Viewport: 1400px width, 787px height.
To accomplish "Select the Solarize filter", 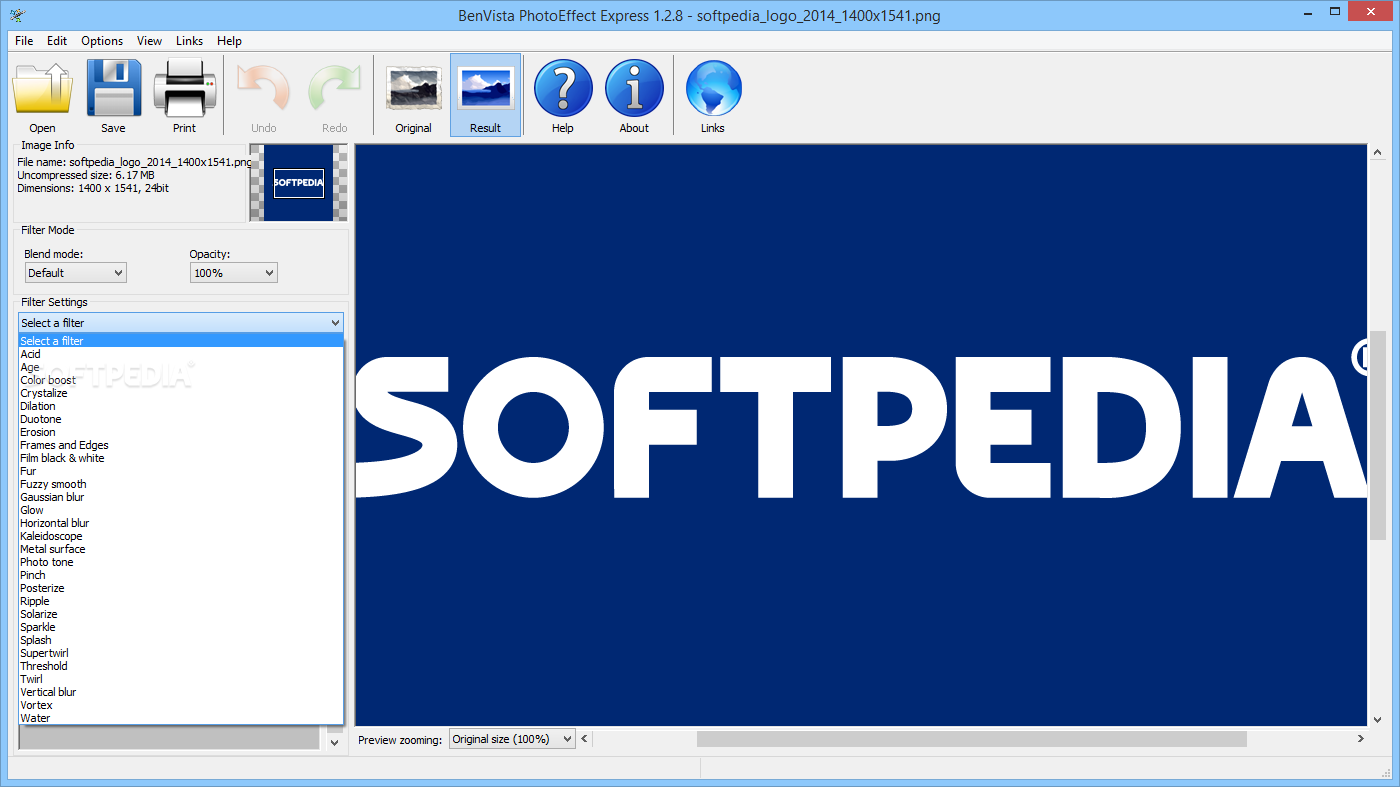I will 181,614.
